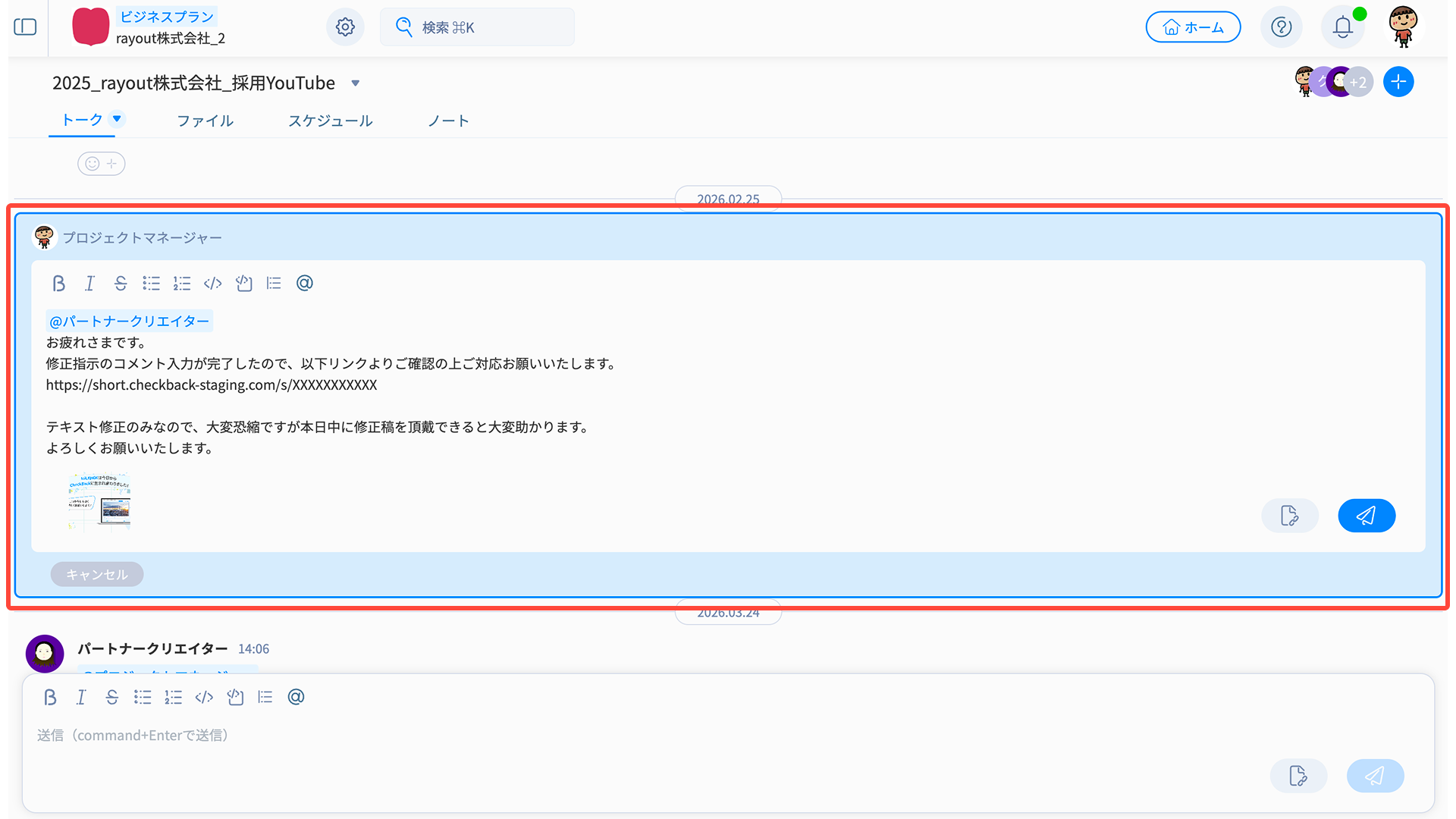This screenshot has width=1456, height=819.
Task: Open the トーク tab dropdown arrow
Action: pyautogui.click(x=117, y=118)
